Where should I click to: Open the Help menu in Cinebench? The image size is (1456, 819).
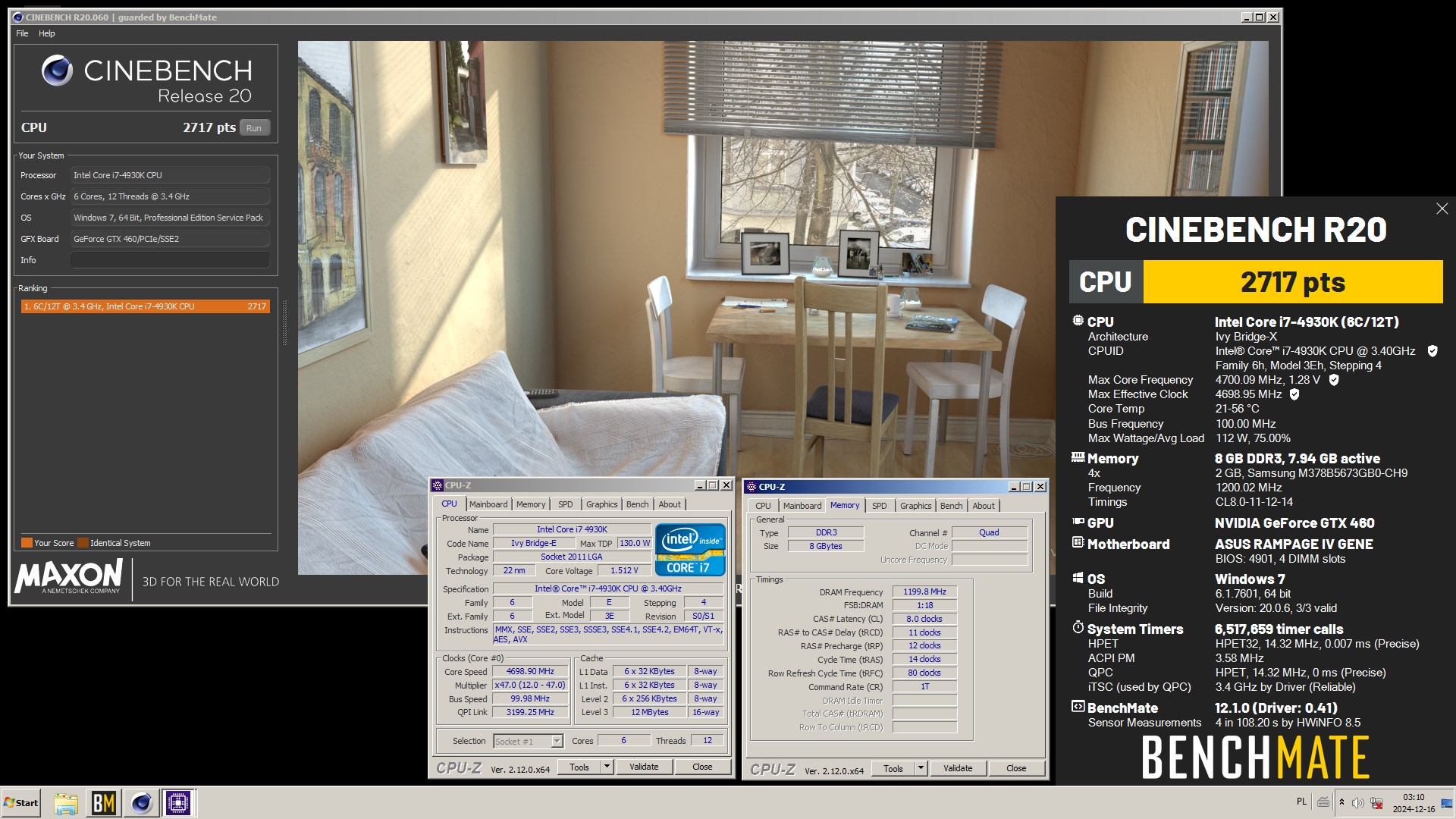click(47, 33)
